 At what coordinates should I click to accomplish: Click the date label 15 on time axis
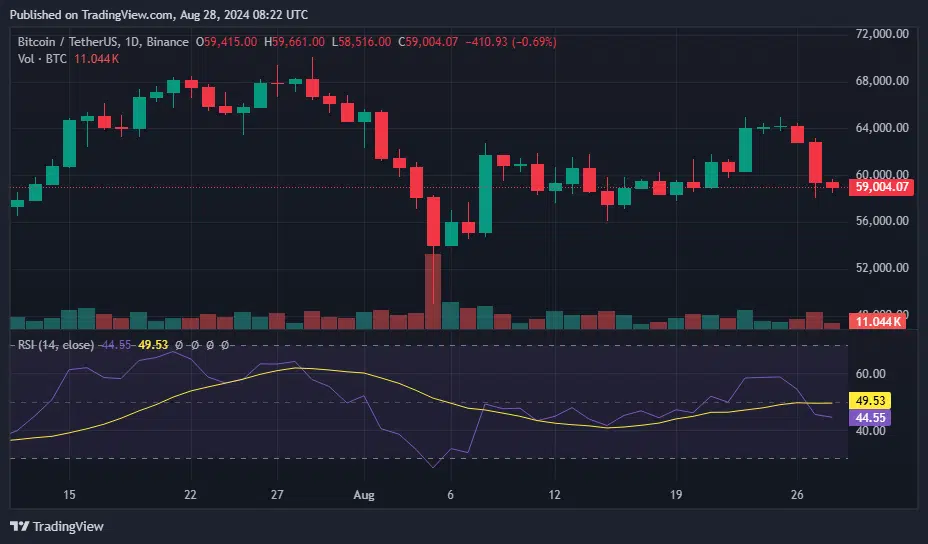click(x=69, y=495)
